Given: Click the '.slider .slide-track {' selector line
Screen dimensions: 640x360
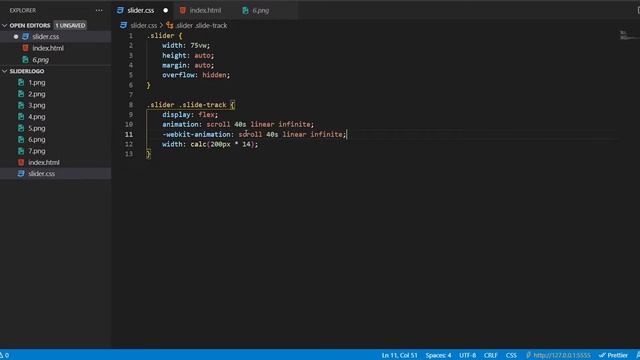Looking at the screenshot, I should click(x=191, y=105).
